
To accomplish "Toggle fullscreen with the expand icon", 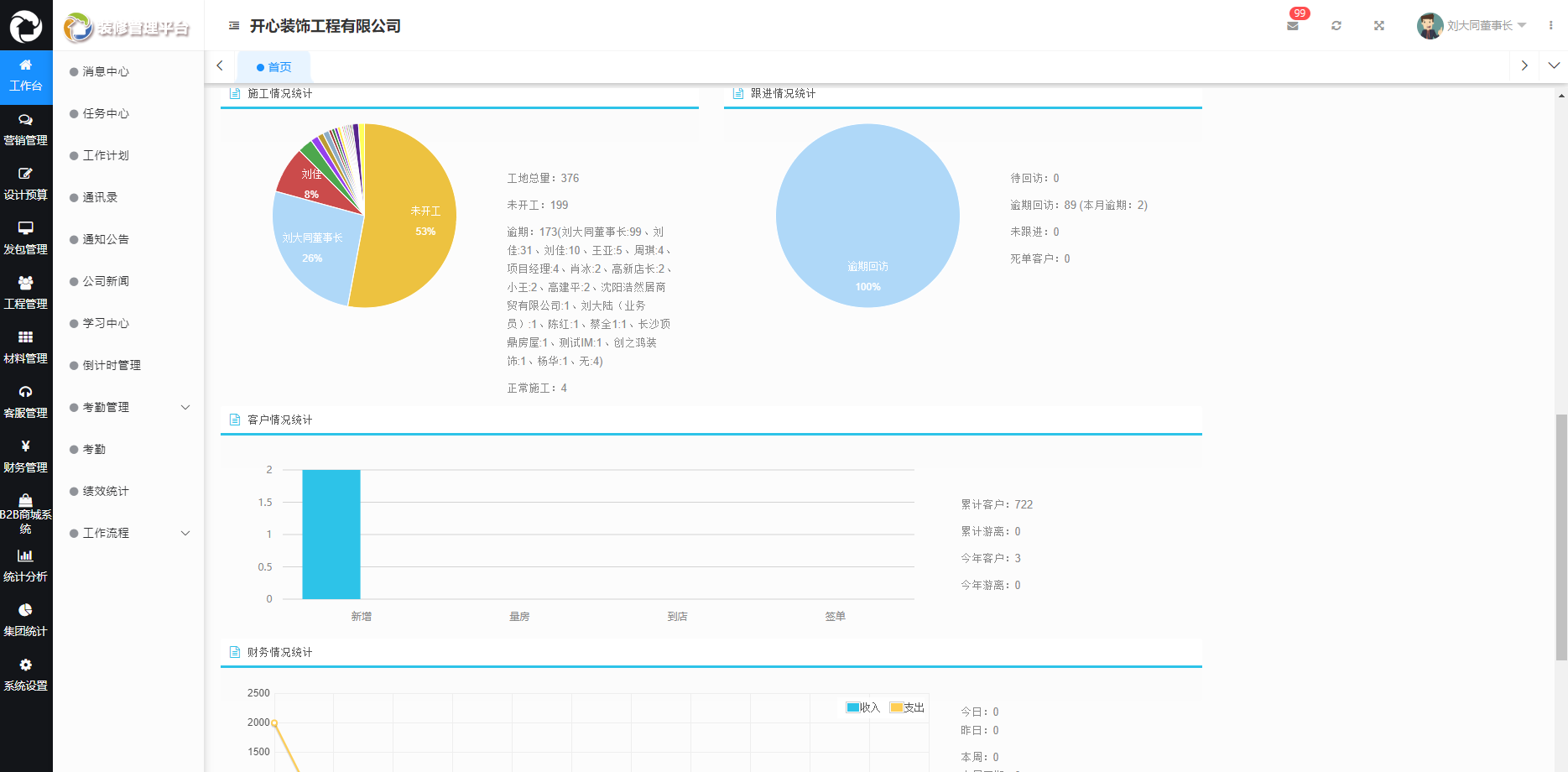I will point(1379,26).
